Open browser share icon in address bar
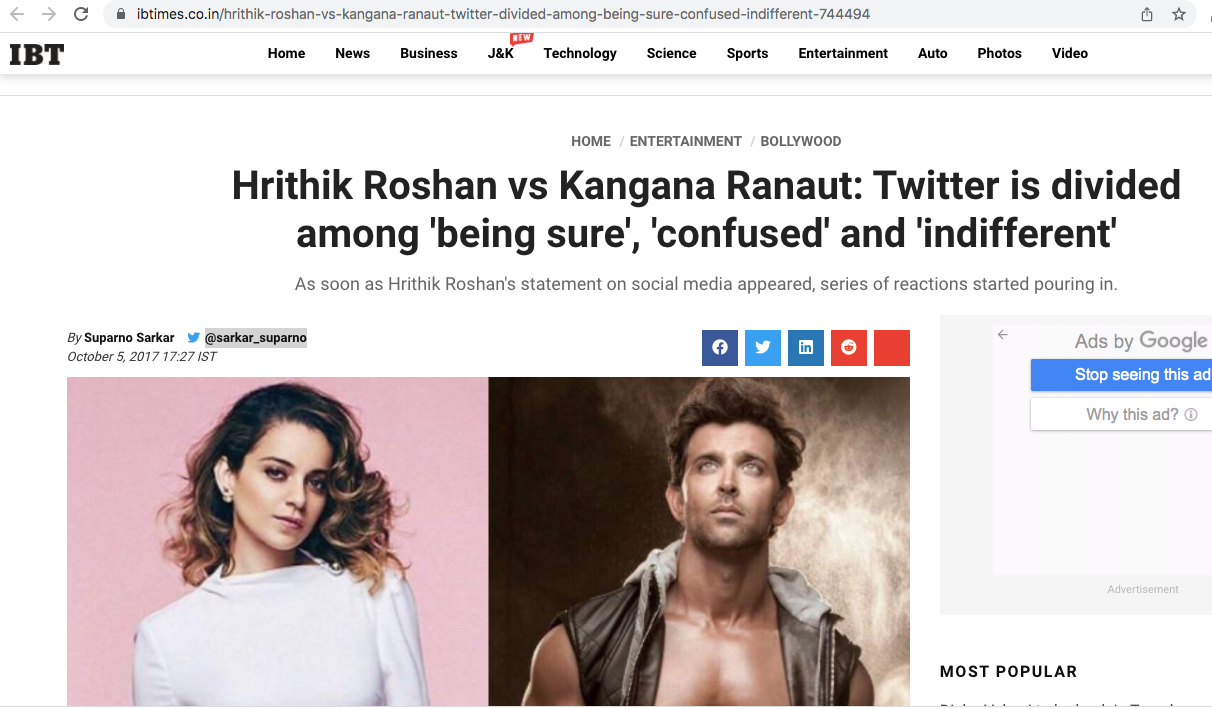 coord(1147,14)
